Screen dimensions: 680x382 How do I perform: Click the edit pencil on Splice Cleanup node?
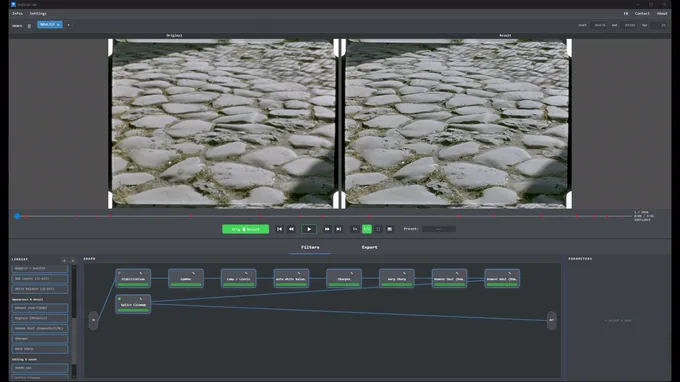tap(141, 299)
